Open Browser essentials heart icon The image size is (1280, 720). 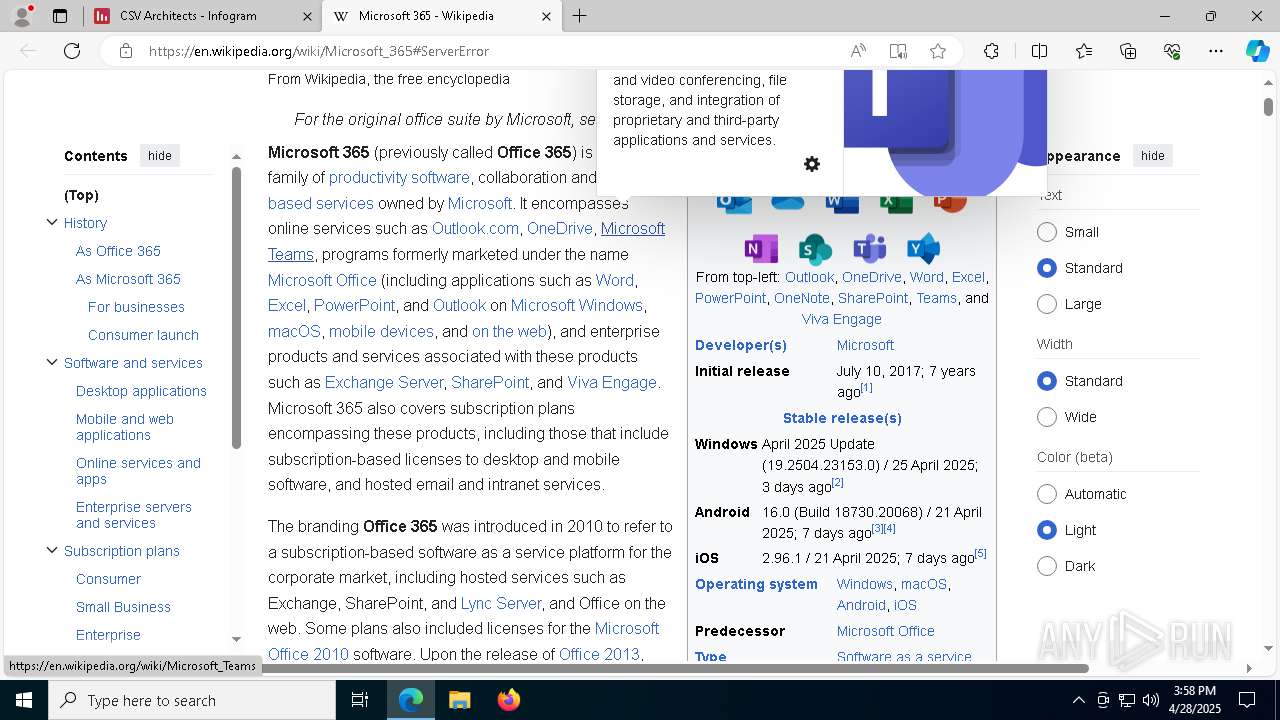tap(1172, 51)
